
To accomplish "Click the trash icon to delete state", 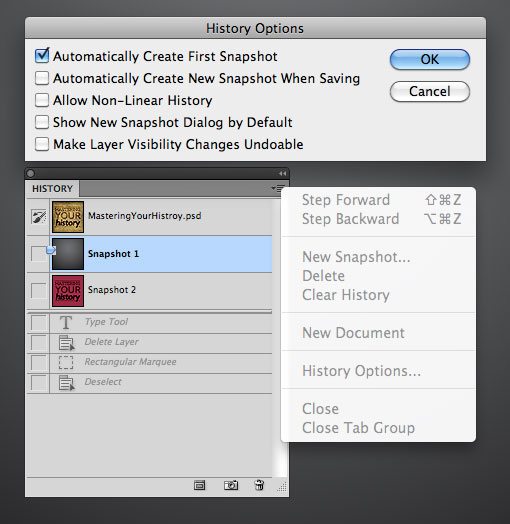I will pos(259,485).
